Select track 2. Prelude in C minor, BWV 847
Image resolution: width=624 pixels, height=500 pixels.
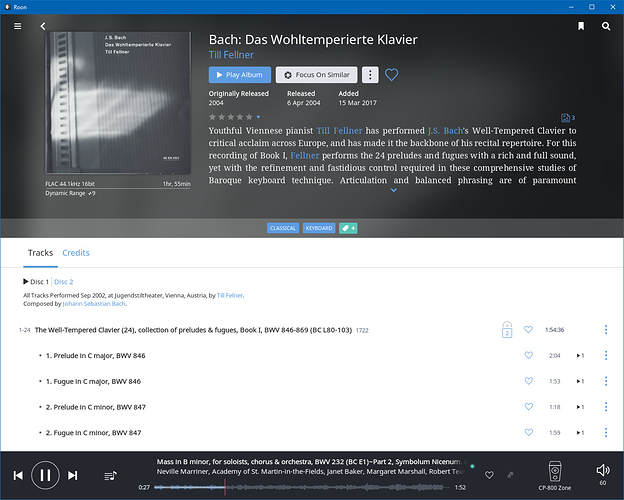point(96,407)
